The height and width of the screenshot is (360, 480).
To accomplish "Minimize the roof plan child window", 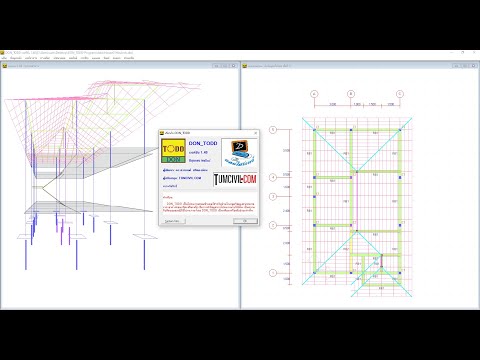I will 456,66.
